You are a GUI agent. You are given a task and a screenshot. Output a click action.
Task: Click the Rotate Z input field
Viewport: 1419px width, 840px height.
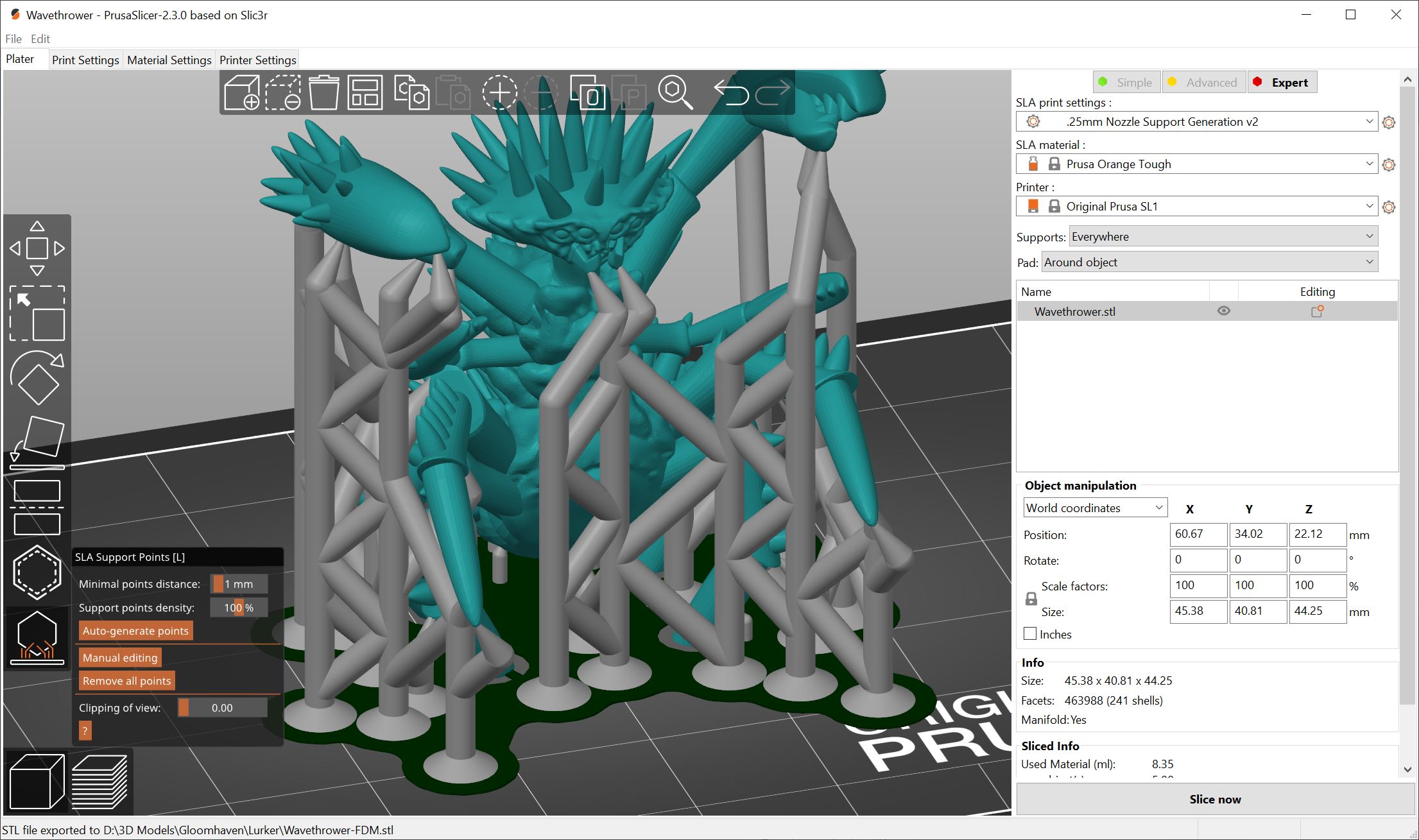click(1318, 560)
